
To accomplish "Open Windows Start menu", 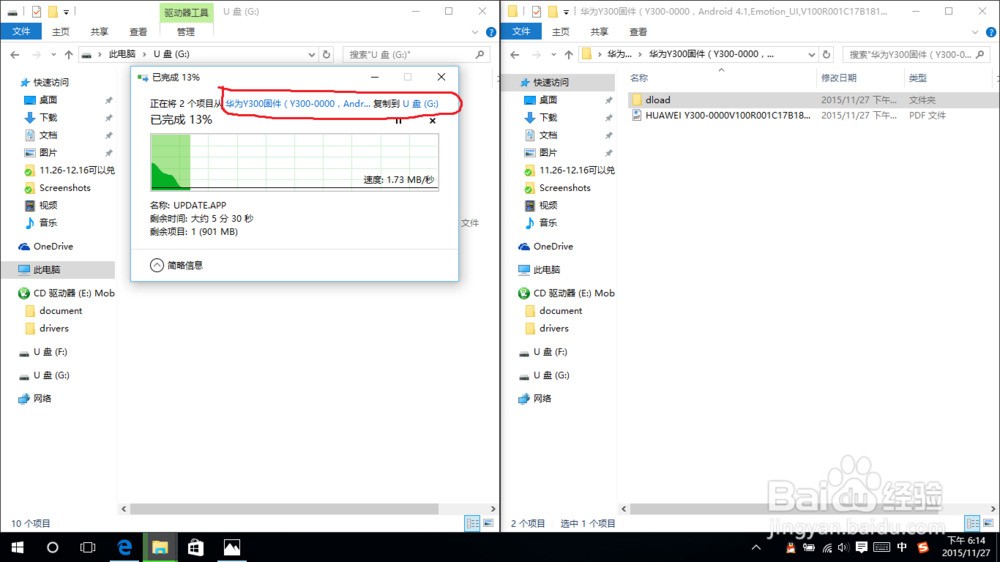I will (17, 547).
